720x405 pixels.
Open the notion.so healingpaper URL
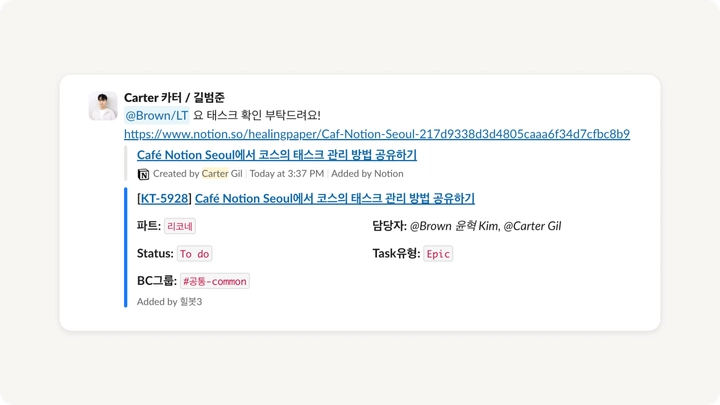tap(377, 134)
